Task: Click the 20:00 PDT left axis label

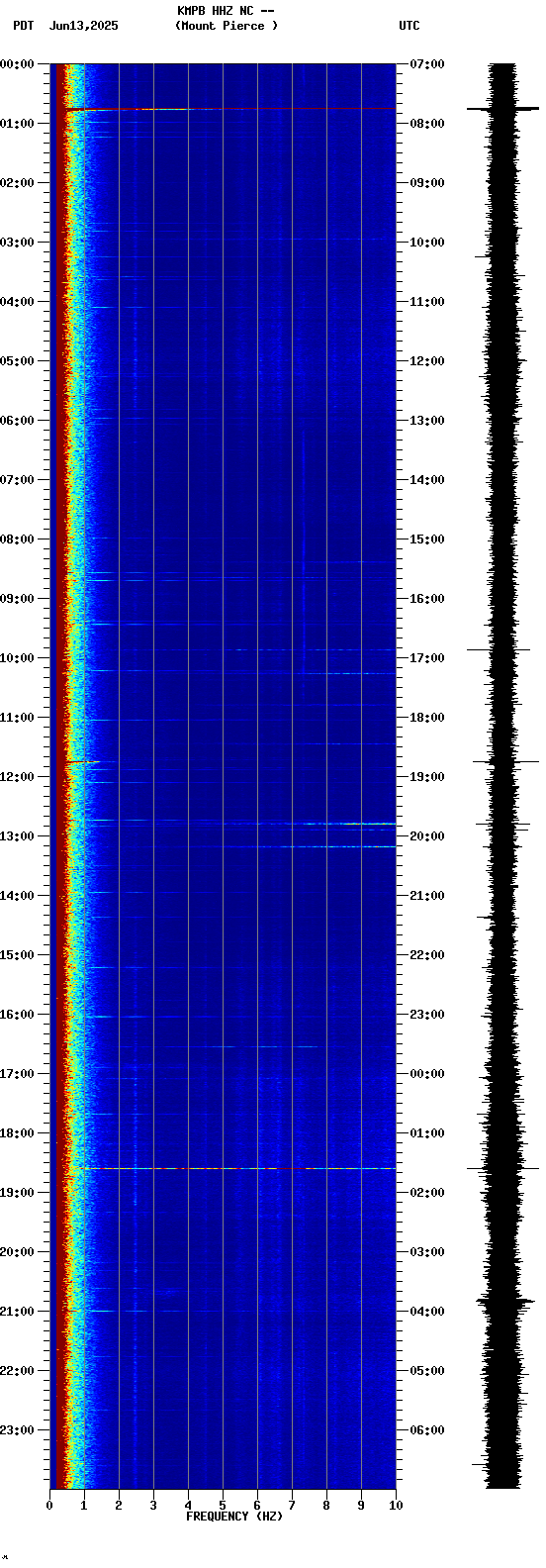Action: [18, 1252]
